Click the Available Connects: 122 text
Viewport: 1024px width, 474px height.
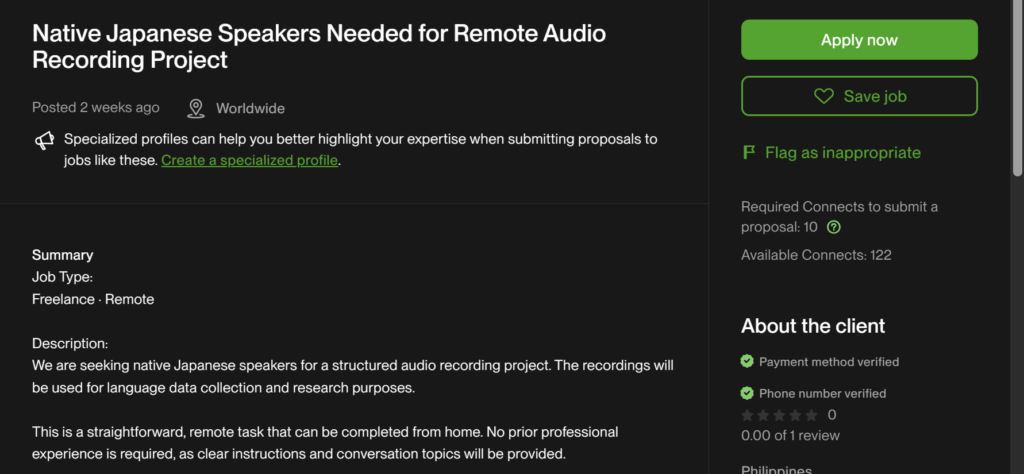point(816,255)
